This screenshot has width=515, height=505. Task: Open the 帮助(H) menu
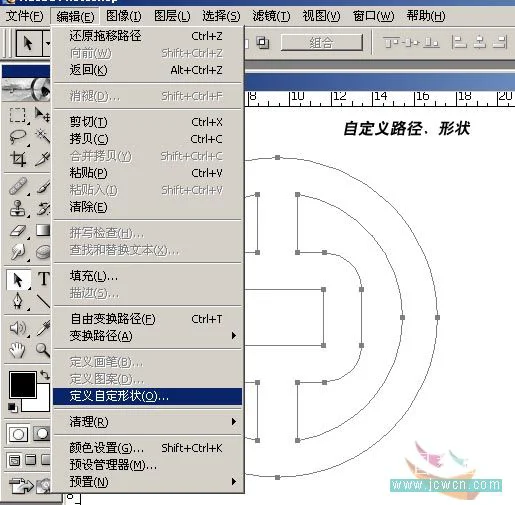tap(426, 16)
